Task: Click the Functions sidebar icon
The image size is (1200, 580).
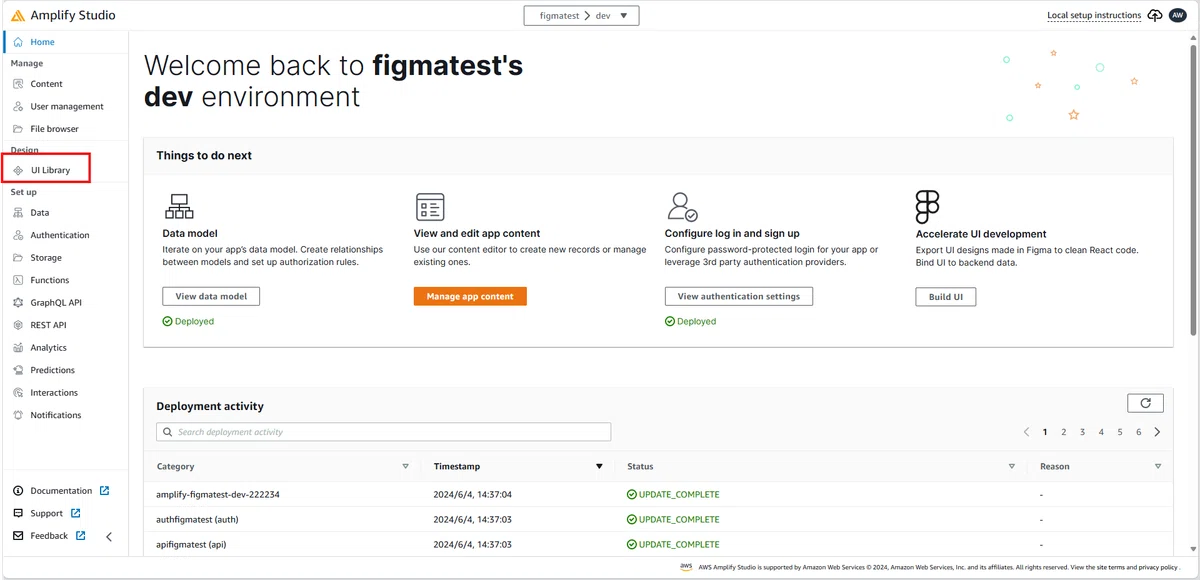Action: tap(18, 281)
